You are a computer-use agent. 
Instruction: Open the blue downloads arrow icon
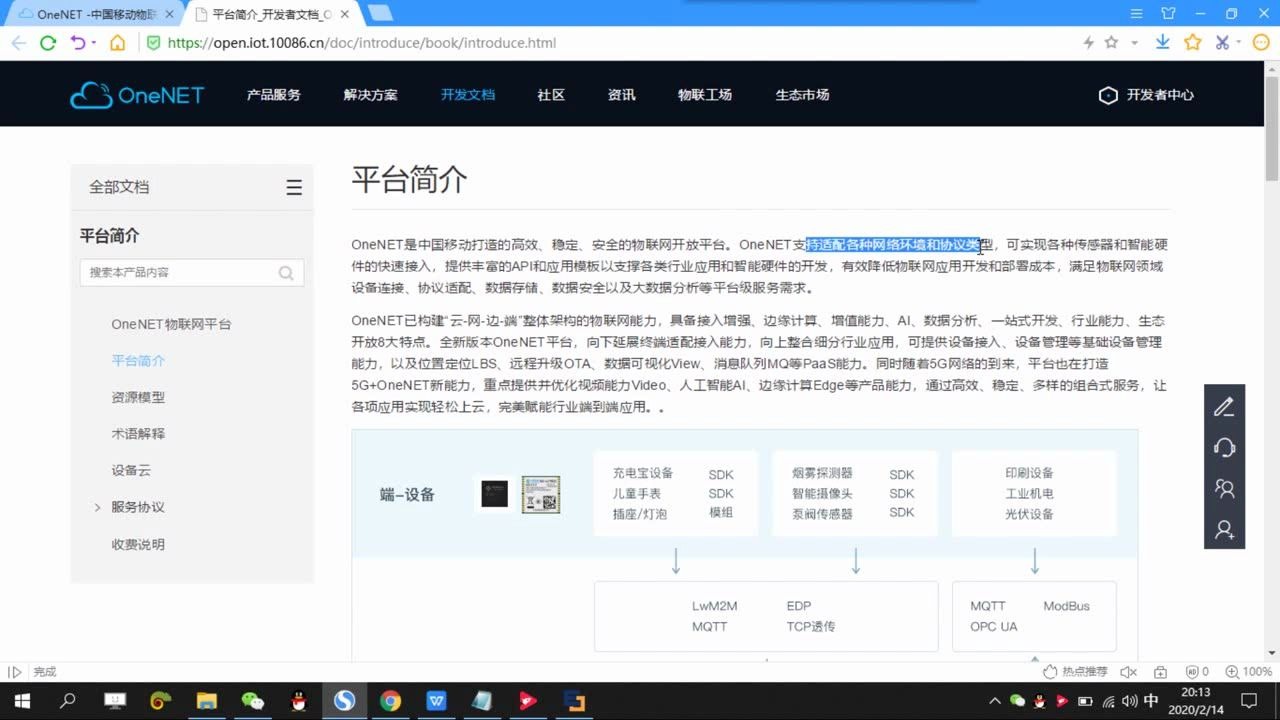pyautogui.click(x=1163, y=42)
